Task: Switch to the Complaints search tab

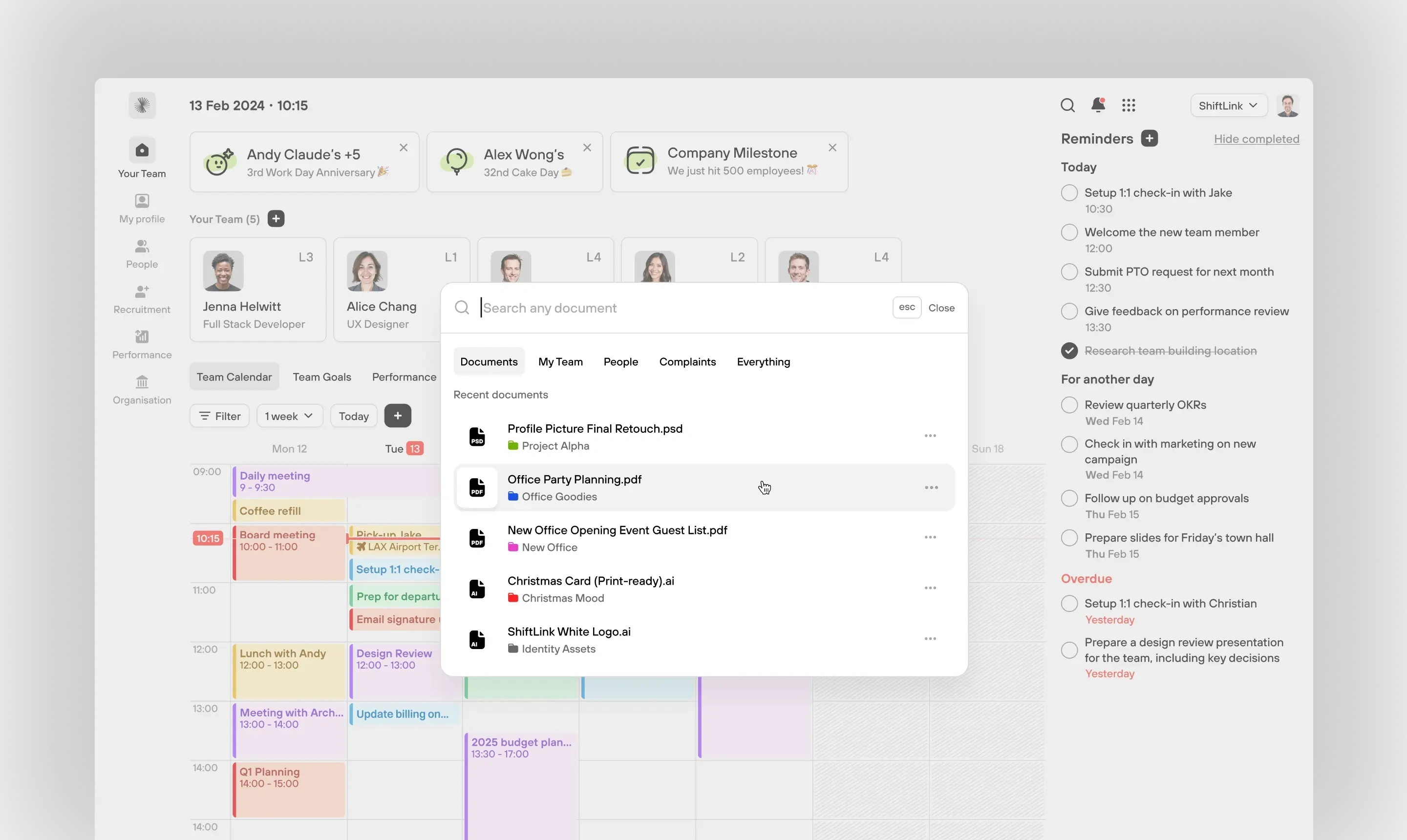Action: [x=687, y=362]
